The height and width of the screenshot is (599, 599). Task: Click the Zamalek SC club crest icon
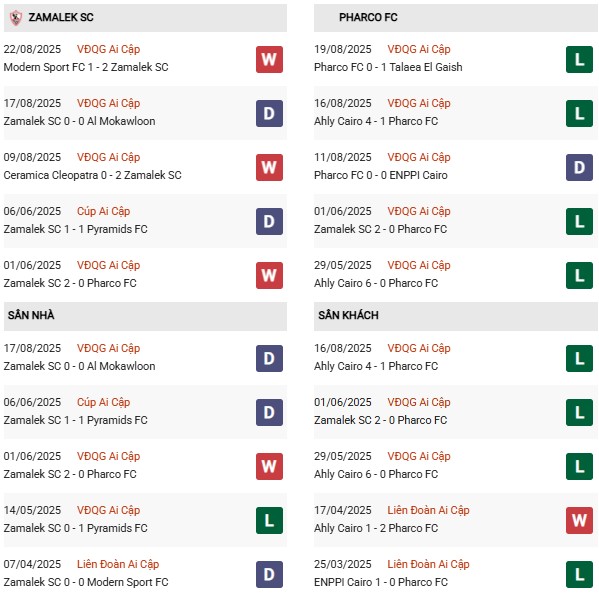[16, 18]
